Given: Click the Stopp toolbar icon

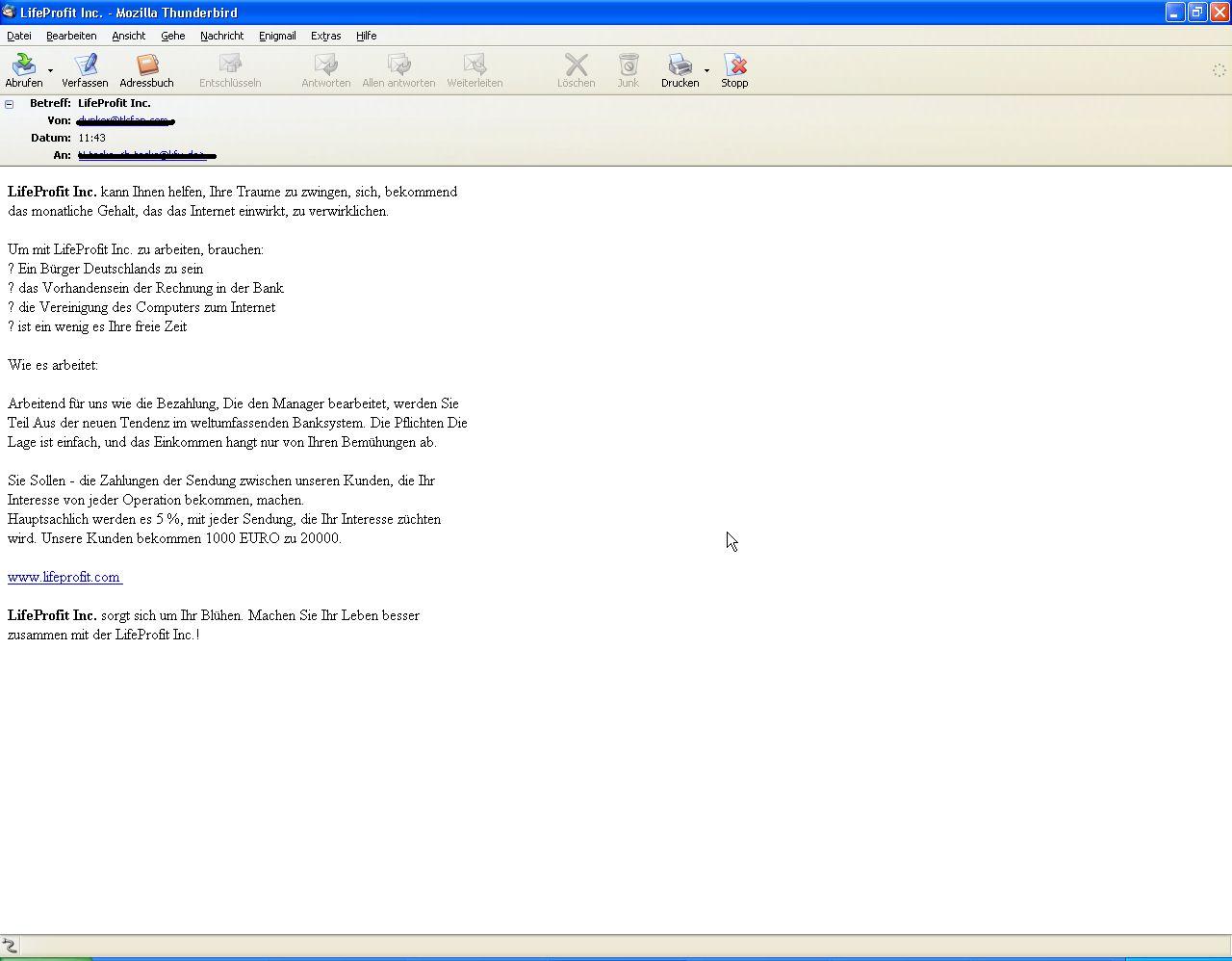Looking at the screenshot, I should [734, 65].
